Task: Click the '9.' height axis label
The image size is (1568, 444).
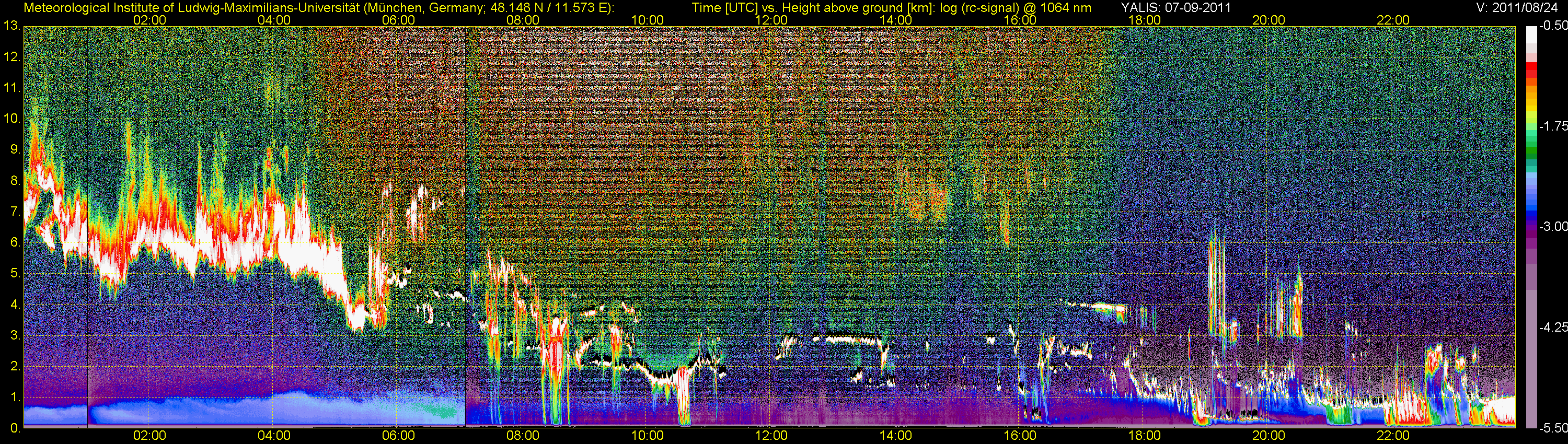Action: 15,149
